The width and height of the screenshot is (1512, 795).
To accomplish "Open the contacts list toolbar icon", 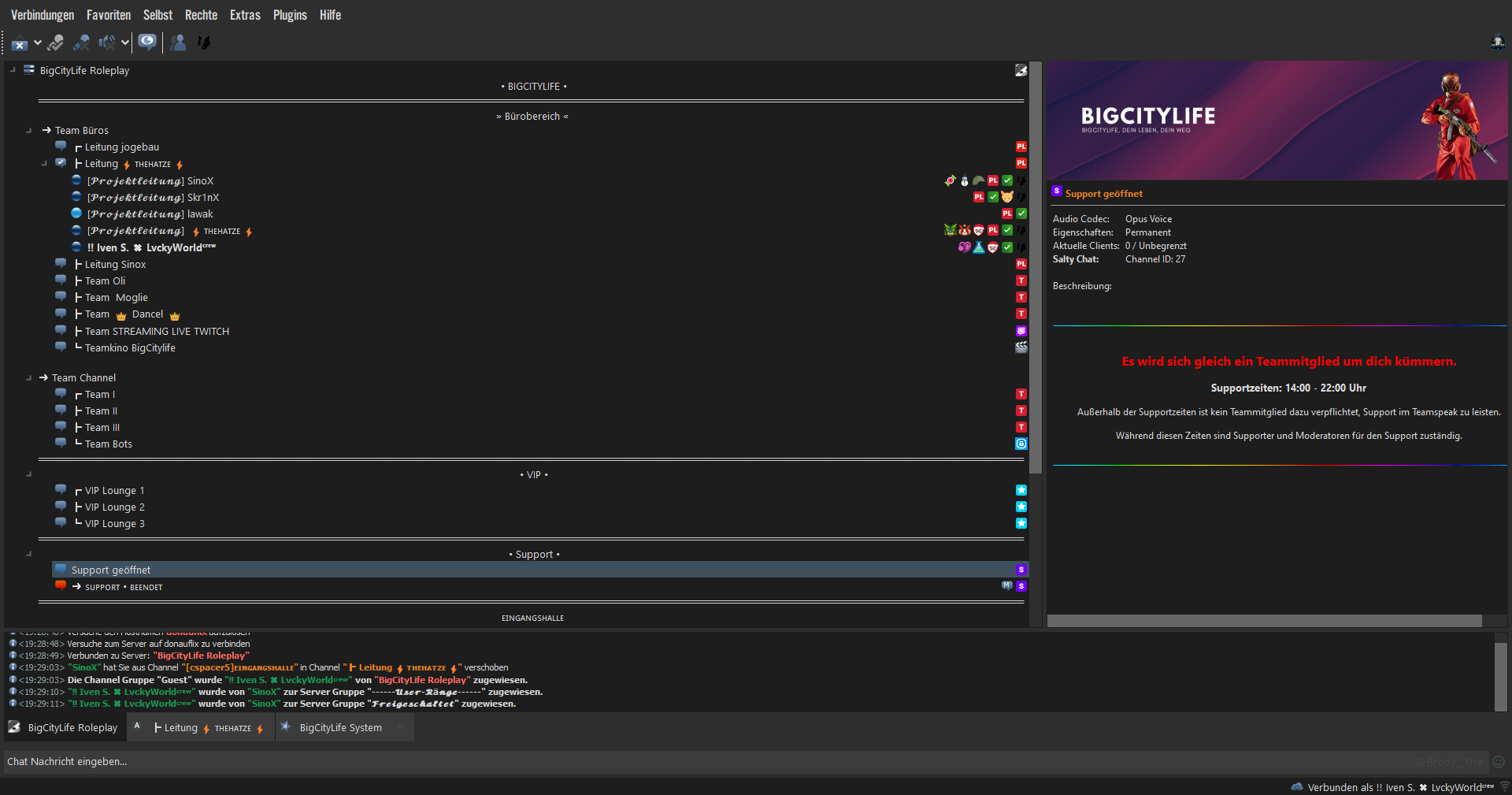I will pyautogui.click(x=179, y=43).
